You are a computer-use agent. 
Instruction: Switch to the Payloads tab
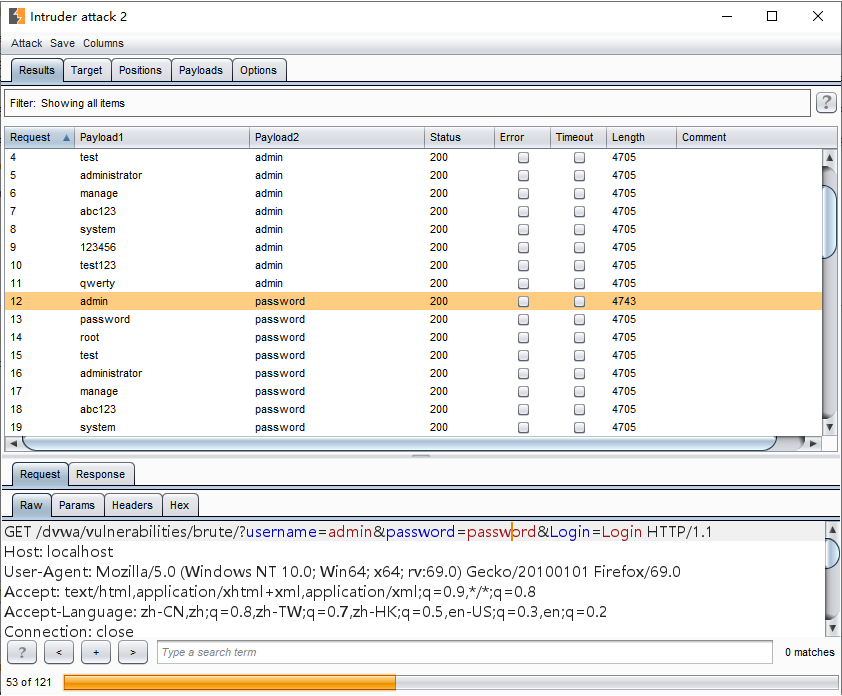[201, 70]
